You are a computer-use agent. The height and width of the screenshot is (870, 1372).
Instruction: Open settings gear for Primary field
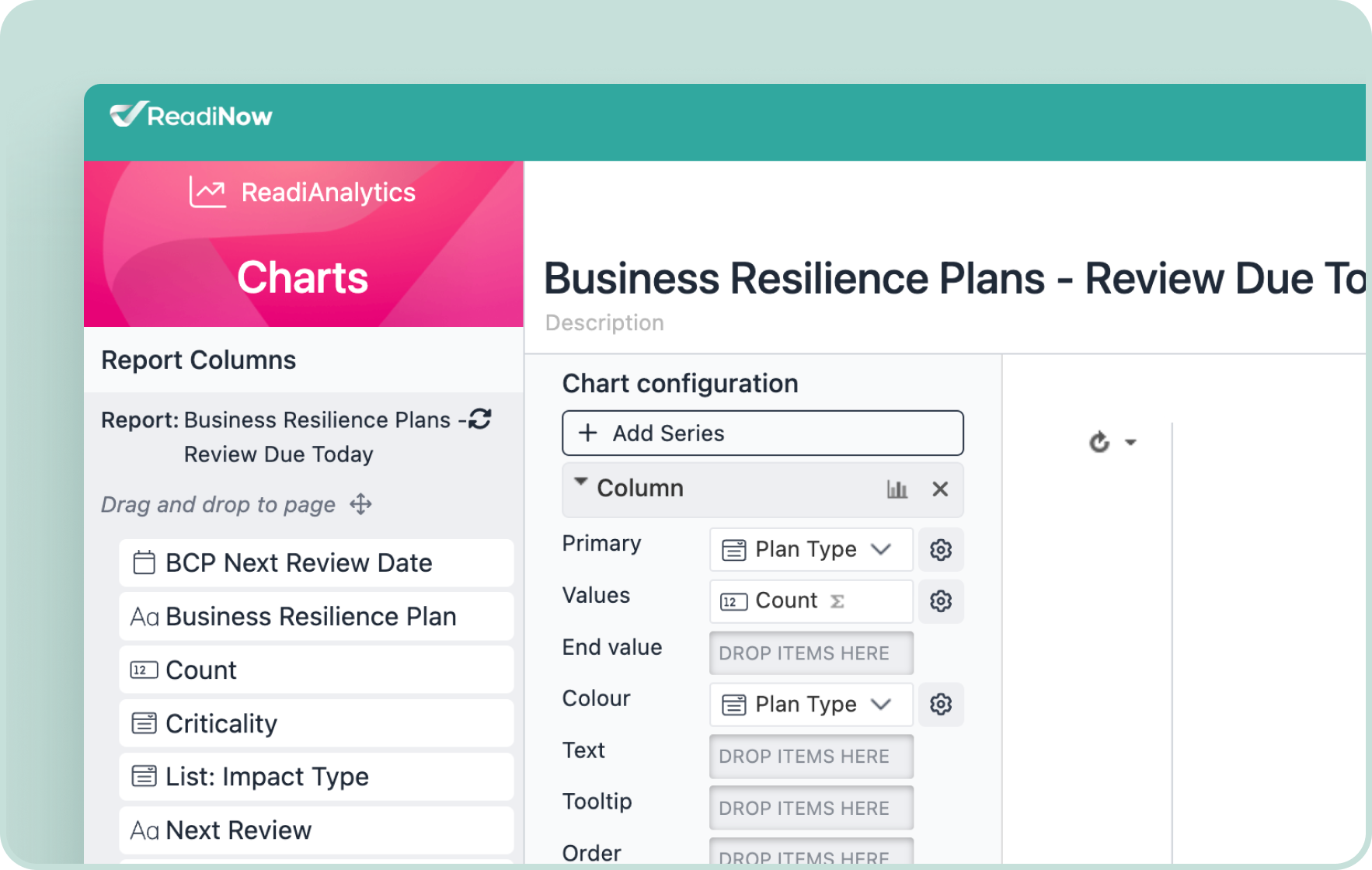pos(940,550)
